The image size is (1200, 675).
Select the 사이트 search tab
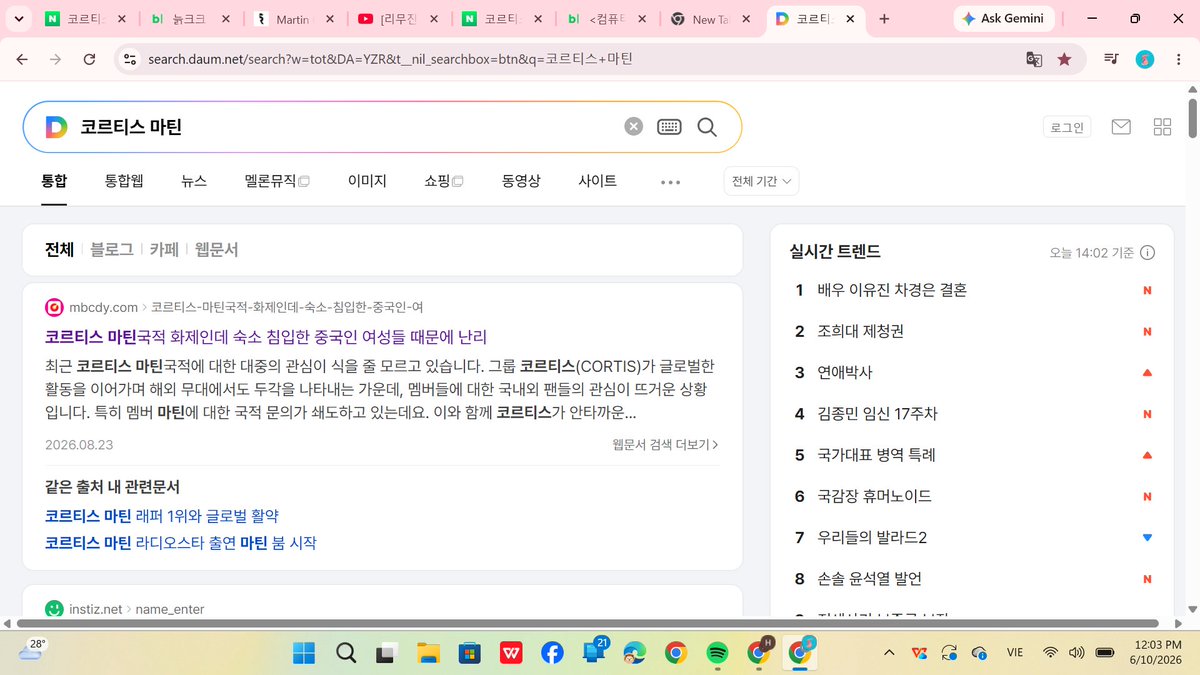(597, 181)
